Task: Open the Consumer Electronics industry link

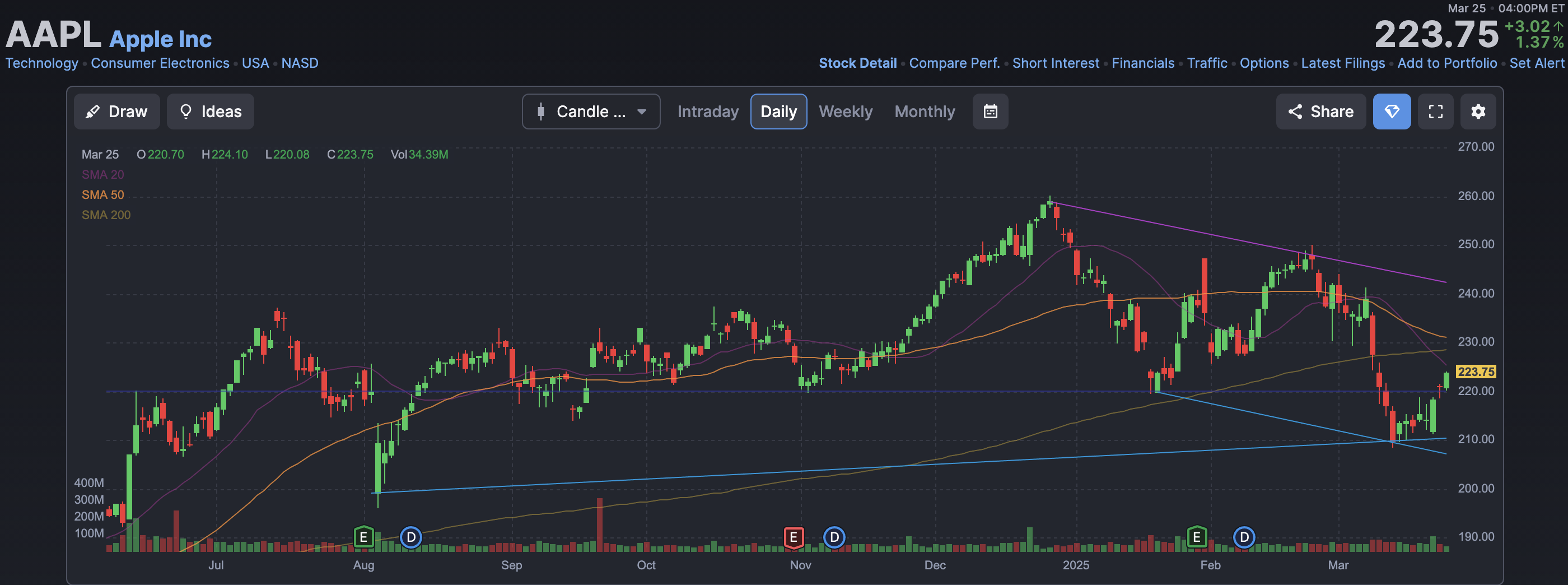Action: pos(160,63)
